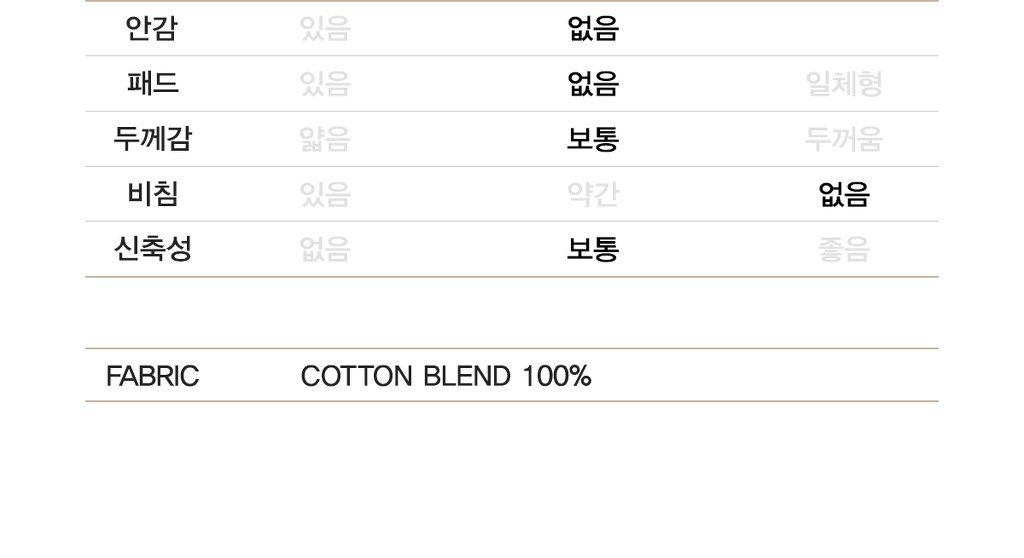Screen dimensions: 1024x558
Task: Select 얇음 thickness option
Action: click(x=325, y=139)
